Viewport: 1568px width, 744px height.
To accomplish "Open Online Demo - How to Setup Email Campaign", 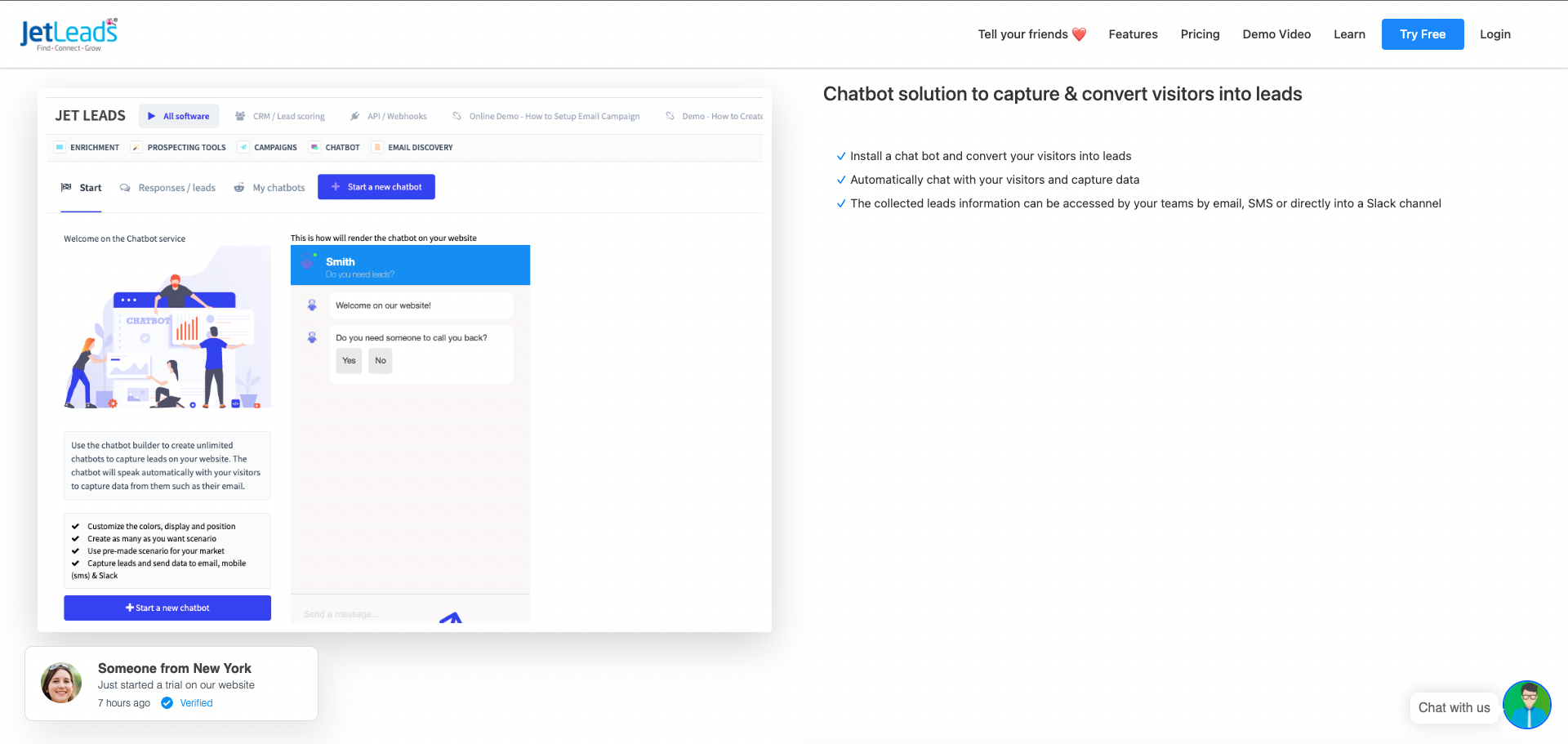I will click(x=546, y=116).
